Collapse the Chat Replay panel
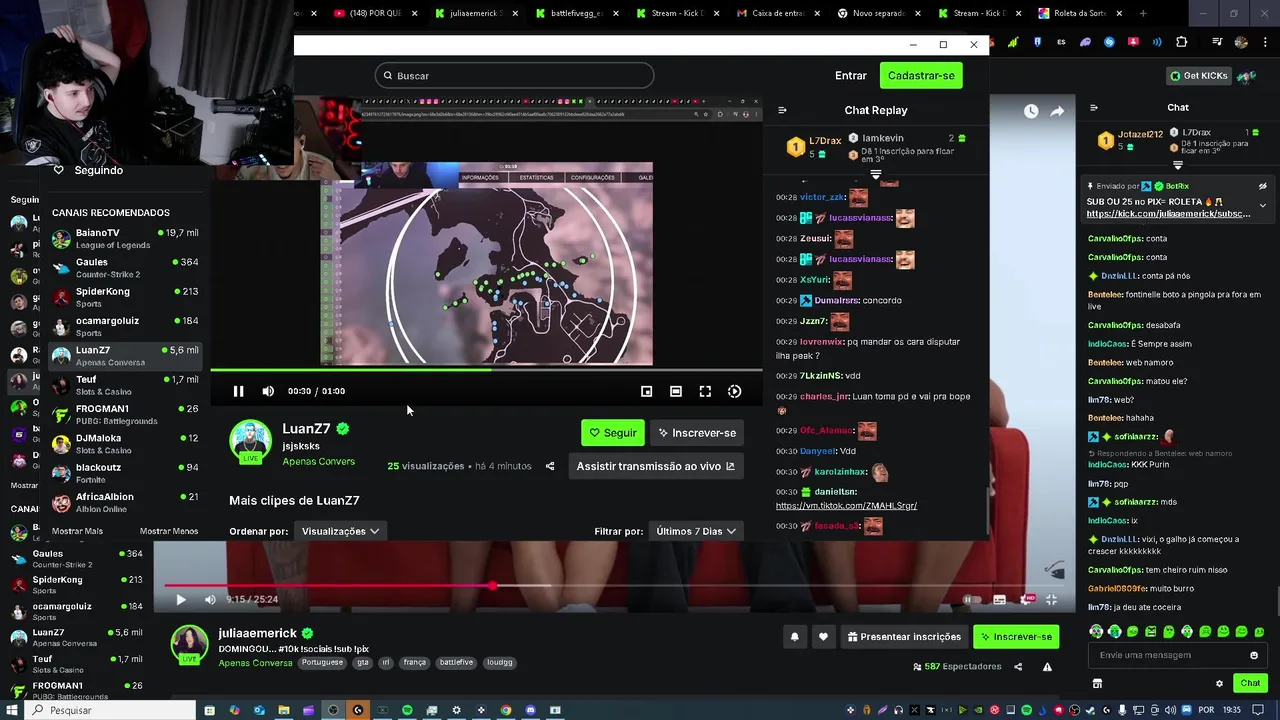Image resolution: width=1280 pixels, height=720 pixels. [x=782, y=110]
